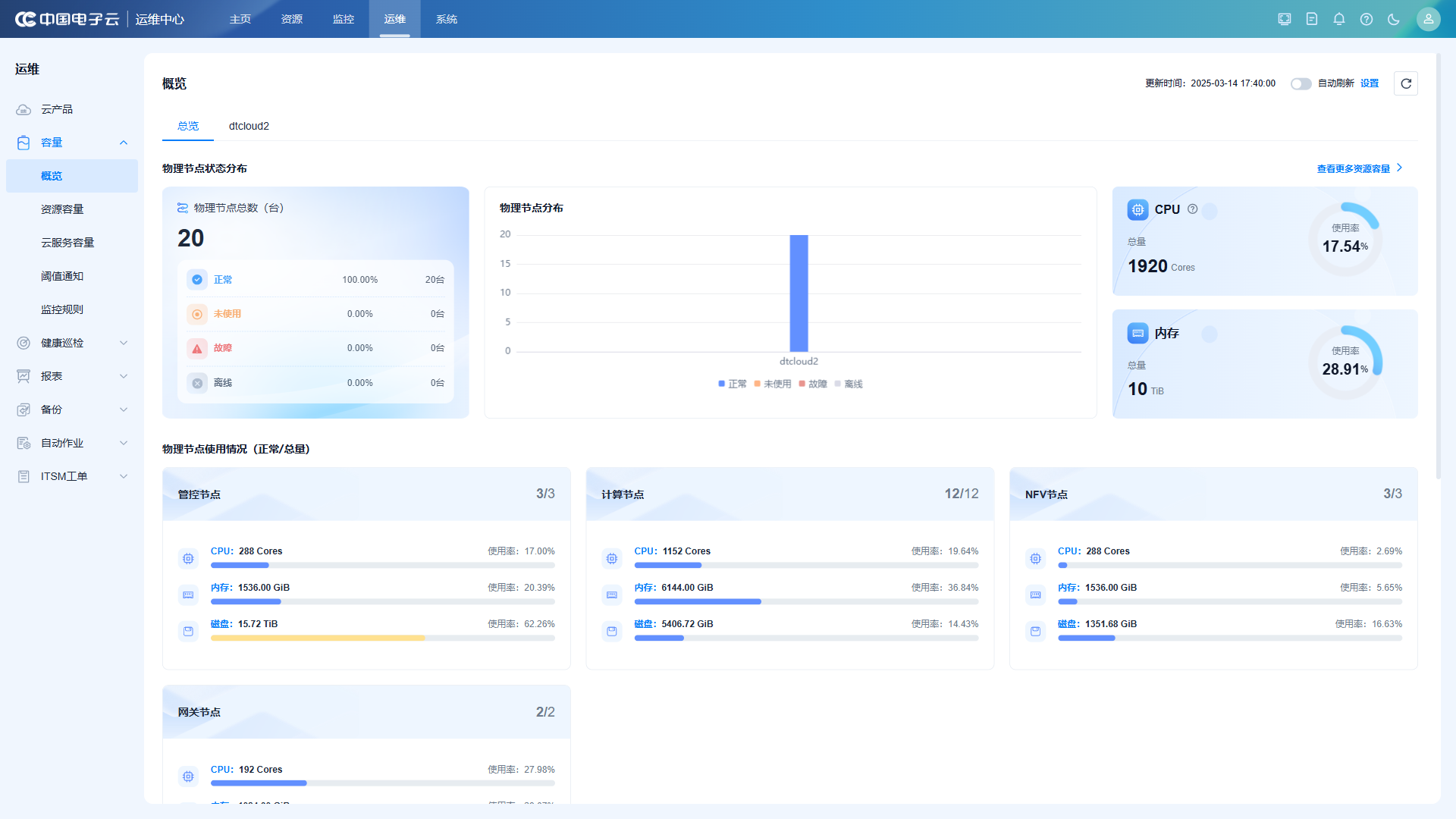
Task: Click the page vertical scrollbar
Action: (1438, 265)
